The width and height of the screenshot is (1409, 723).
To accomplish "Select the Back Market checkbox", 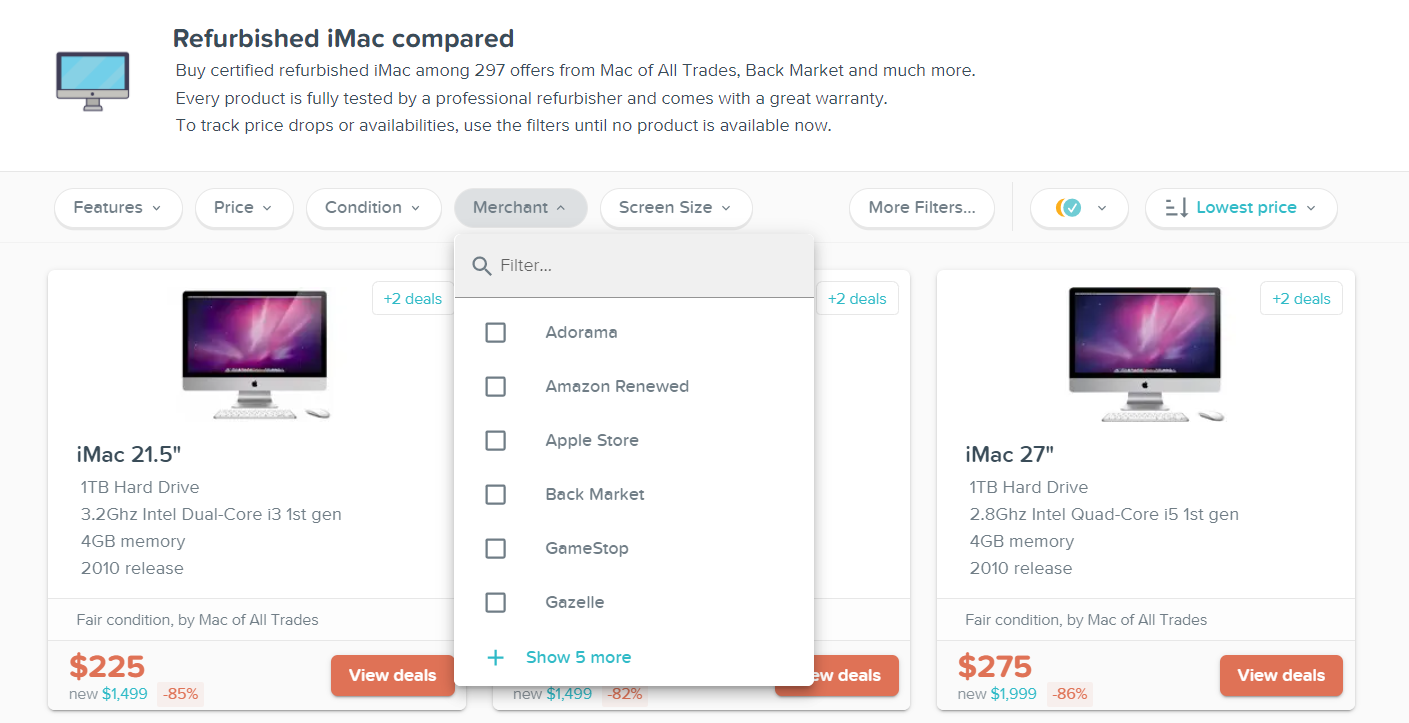I will click(495, 494).
